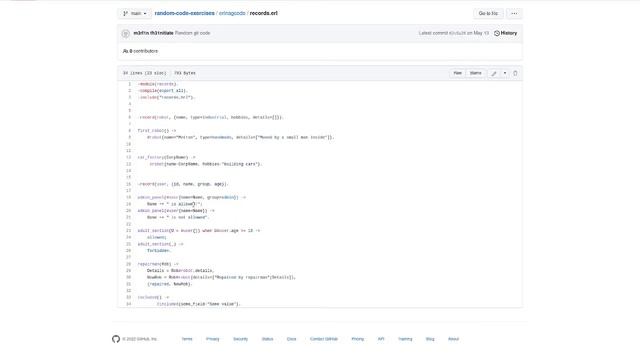This screenshot has height=360, width=640.
Task: Open the About footer link
Action: coord(453,339)
